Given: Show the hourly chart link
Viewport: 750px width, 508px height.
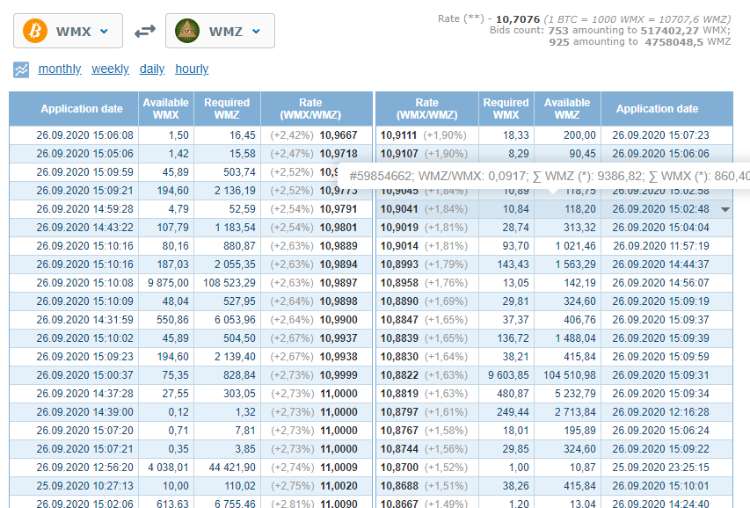Looking at the screenshot, I should [x=192, y=69].
